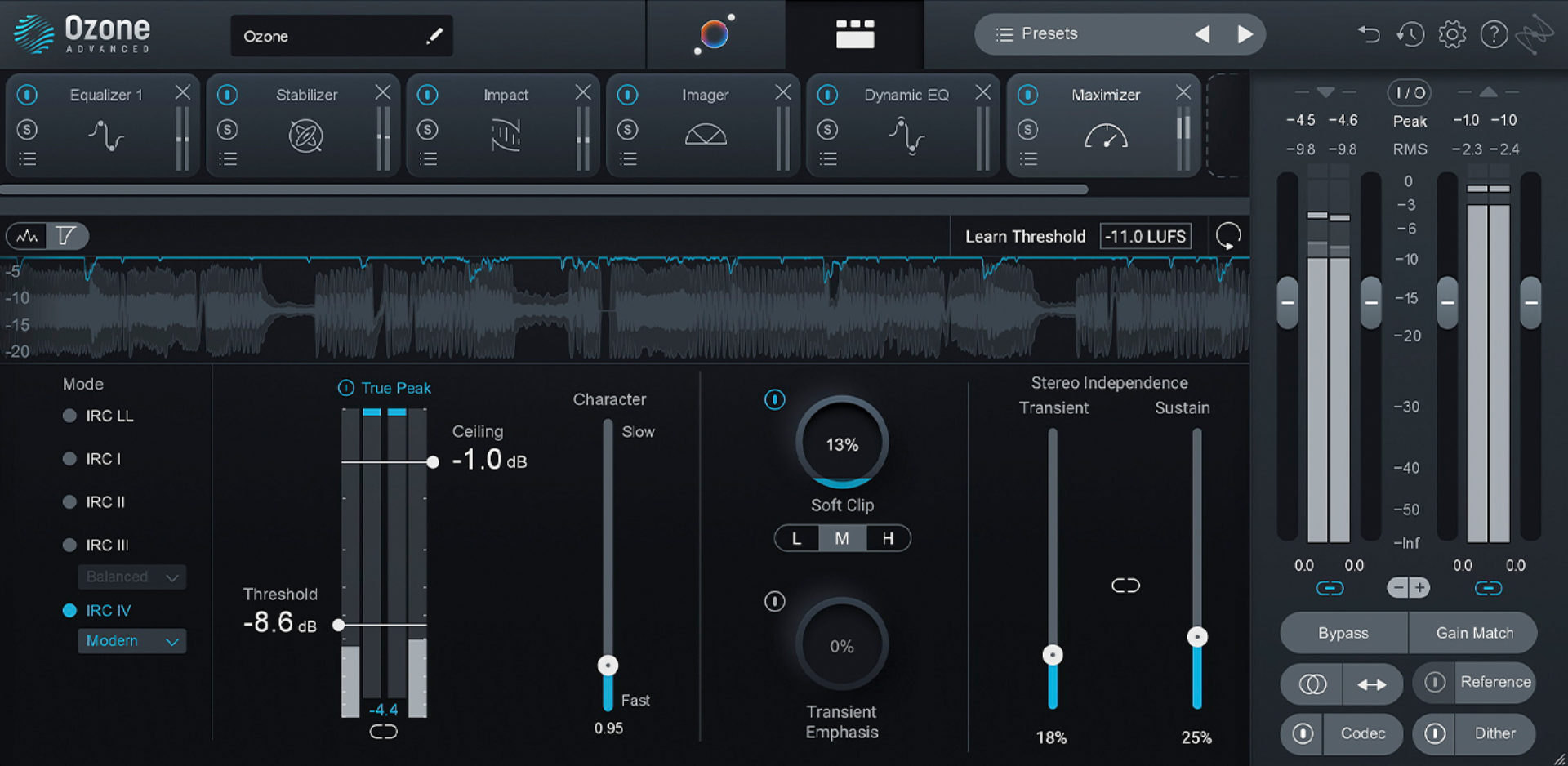Click the Gain Match button

click(x=1473, y=633)
